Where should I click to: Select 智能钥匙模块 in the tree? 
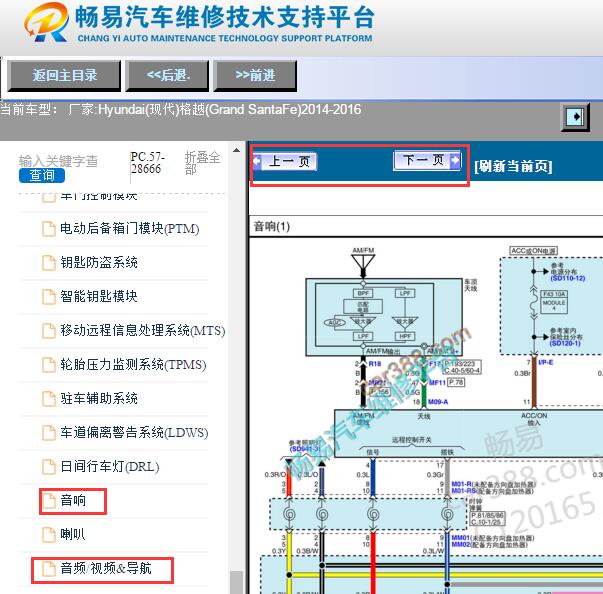(99, 296)
